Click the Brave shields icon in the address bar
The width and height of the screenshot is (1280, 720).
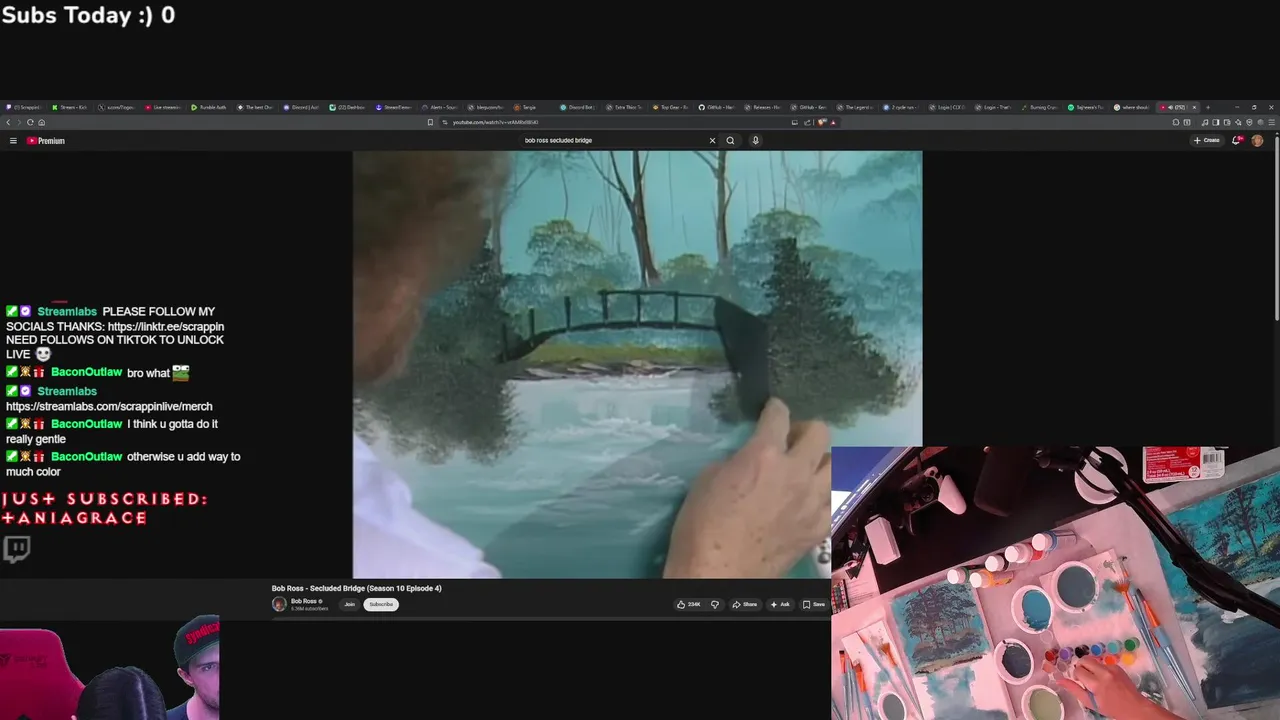coord(822,122)
